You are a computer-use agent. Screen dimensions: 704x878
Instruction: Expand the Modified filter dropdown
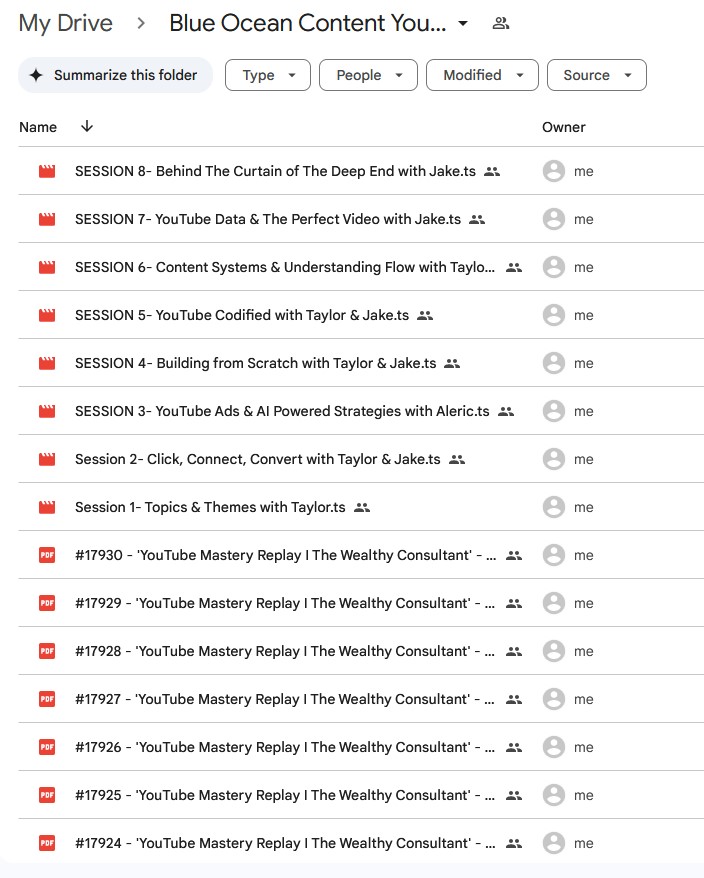(482, 75)
